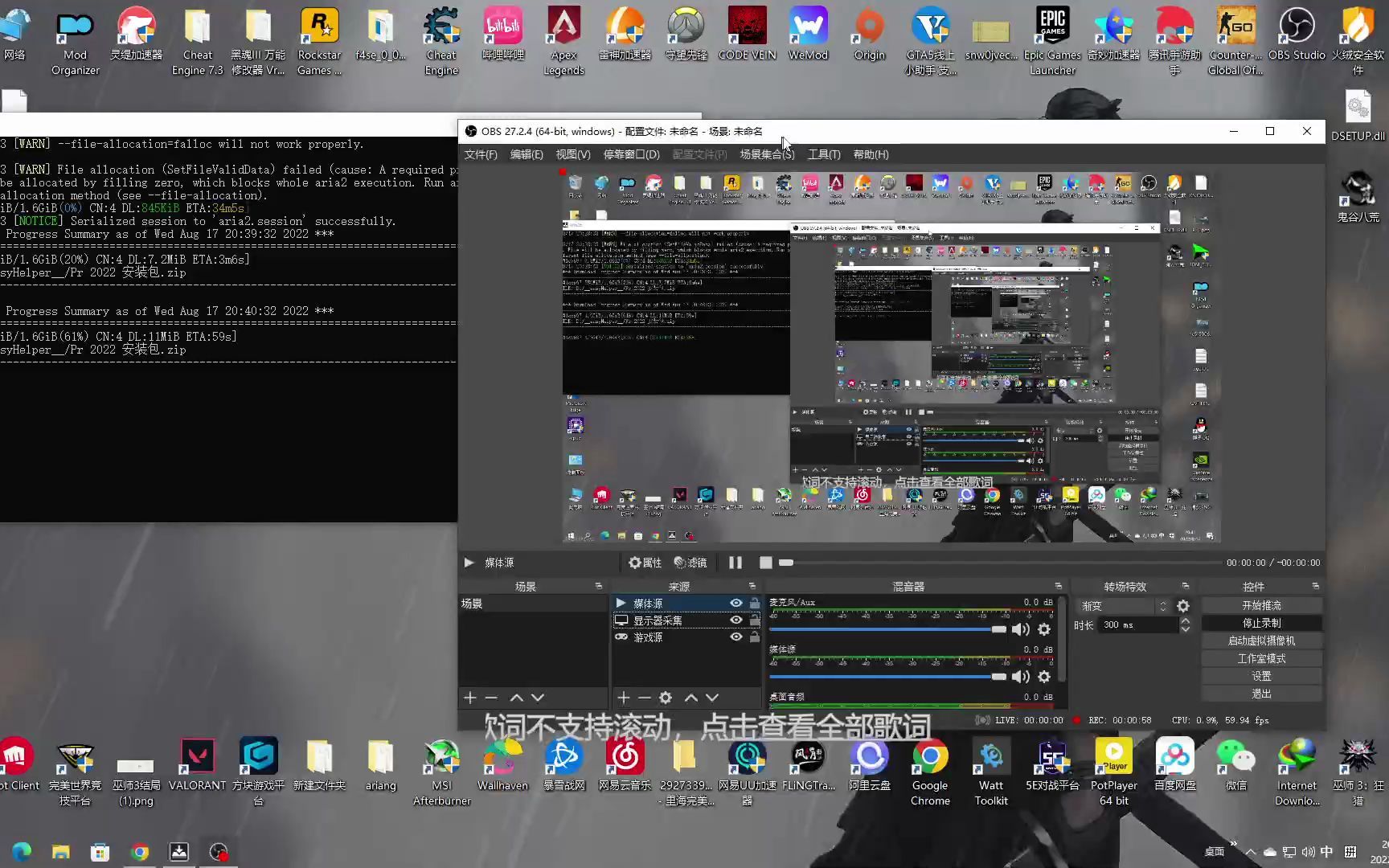Add a new source with the plus icon
The width and height of the screenshot is (1389, 868).
(624, 698)
